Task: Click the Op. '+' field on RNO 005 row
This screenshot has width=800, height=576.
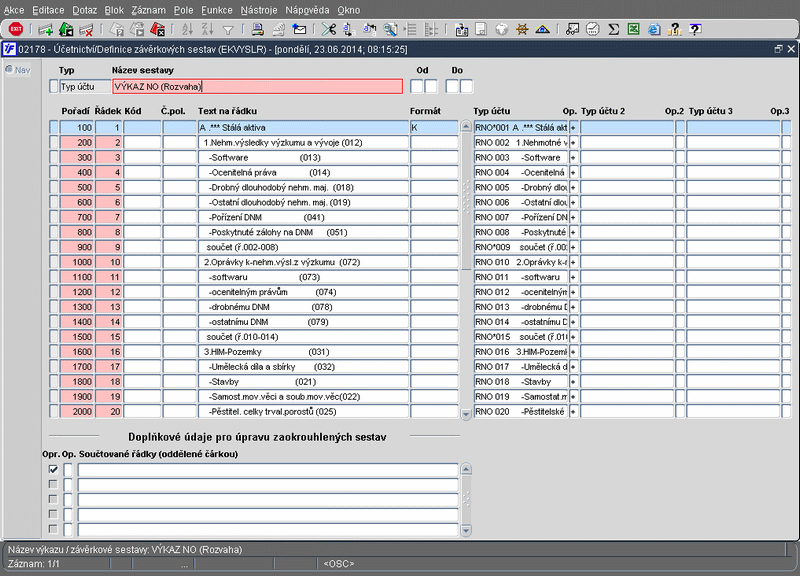Action: (x=573, y=187)
